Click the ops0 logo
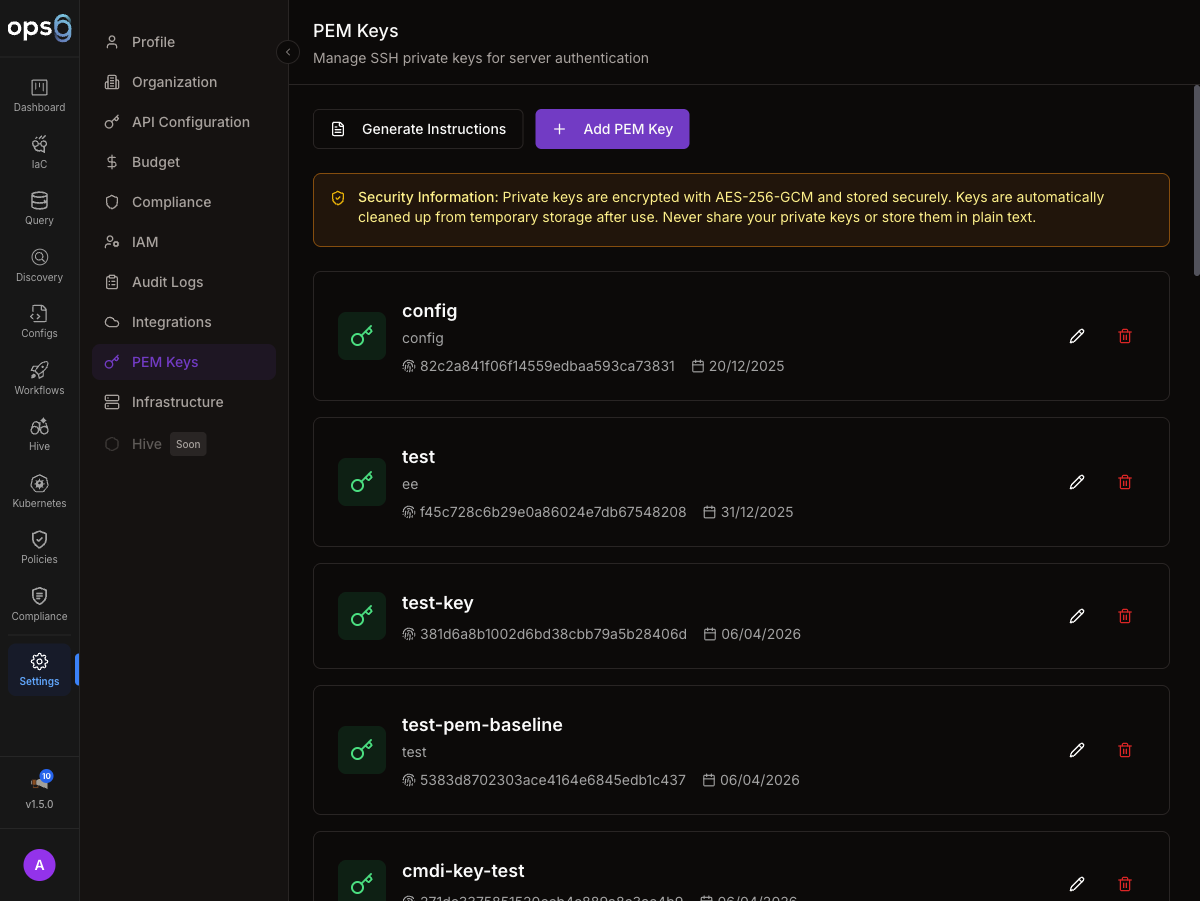Image resolution: width=1200 pixels, height=901 pixels. tap(40, 28)
